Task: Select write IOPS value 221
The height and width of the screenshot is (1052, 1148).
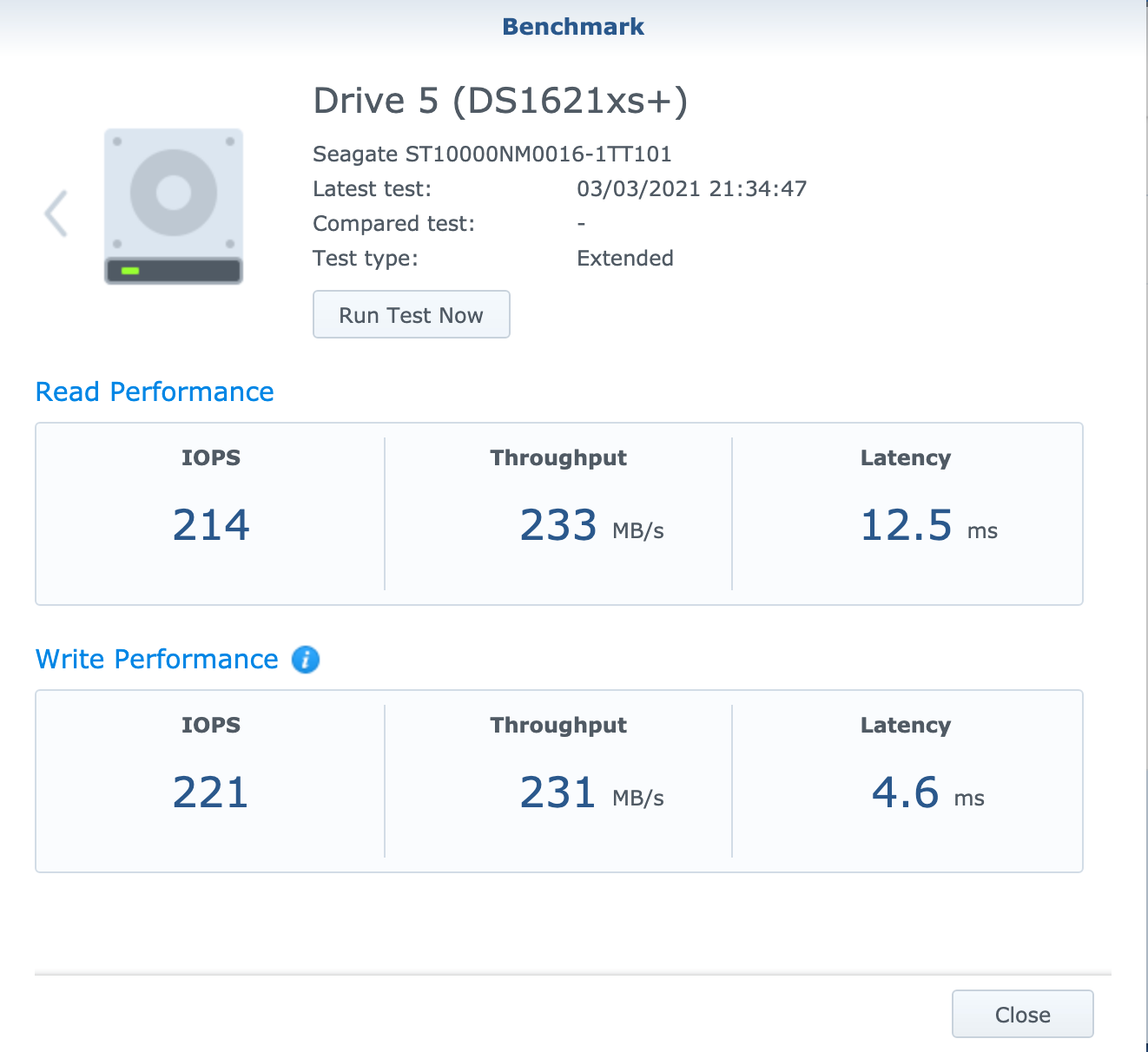Action: [211, 792]
